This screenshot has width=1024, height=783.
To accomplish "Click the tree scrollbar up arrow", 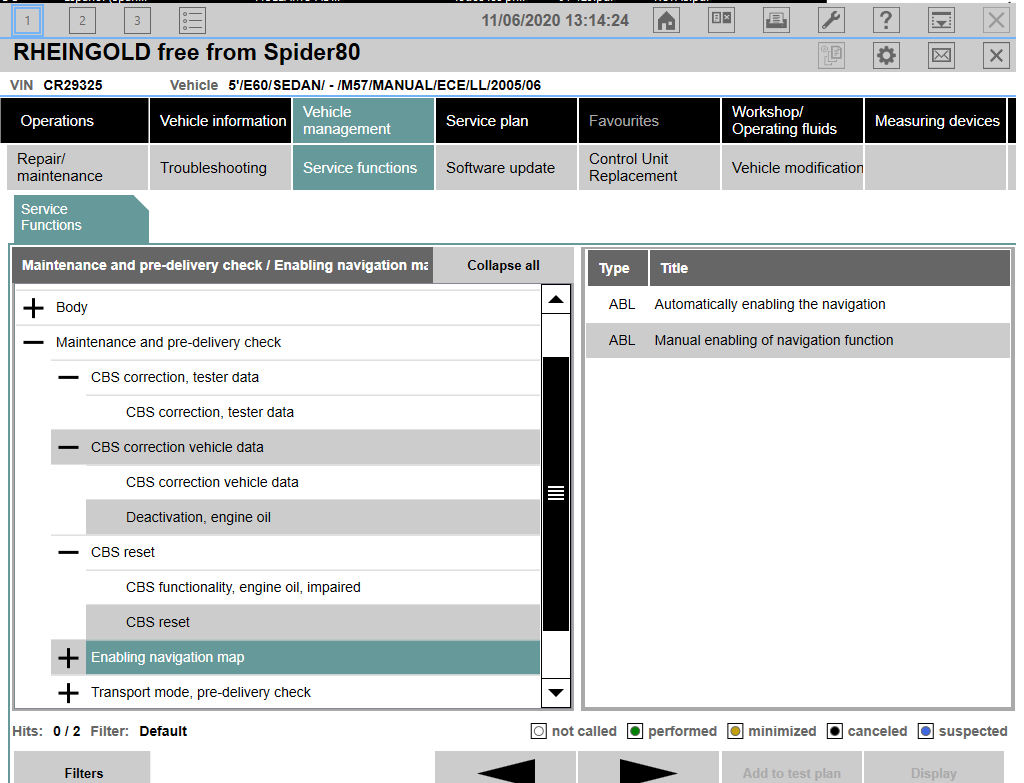I will pyautogui.click(x=556, y=300).
